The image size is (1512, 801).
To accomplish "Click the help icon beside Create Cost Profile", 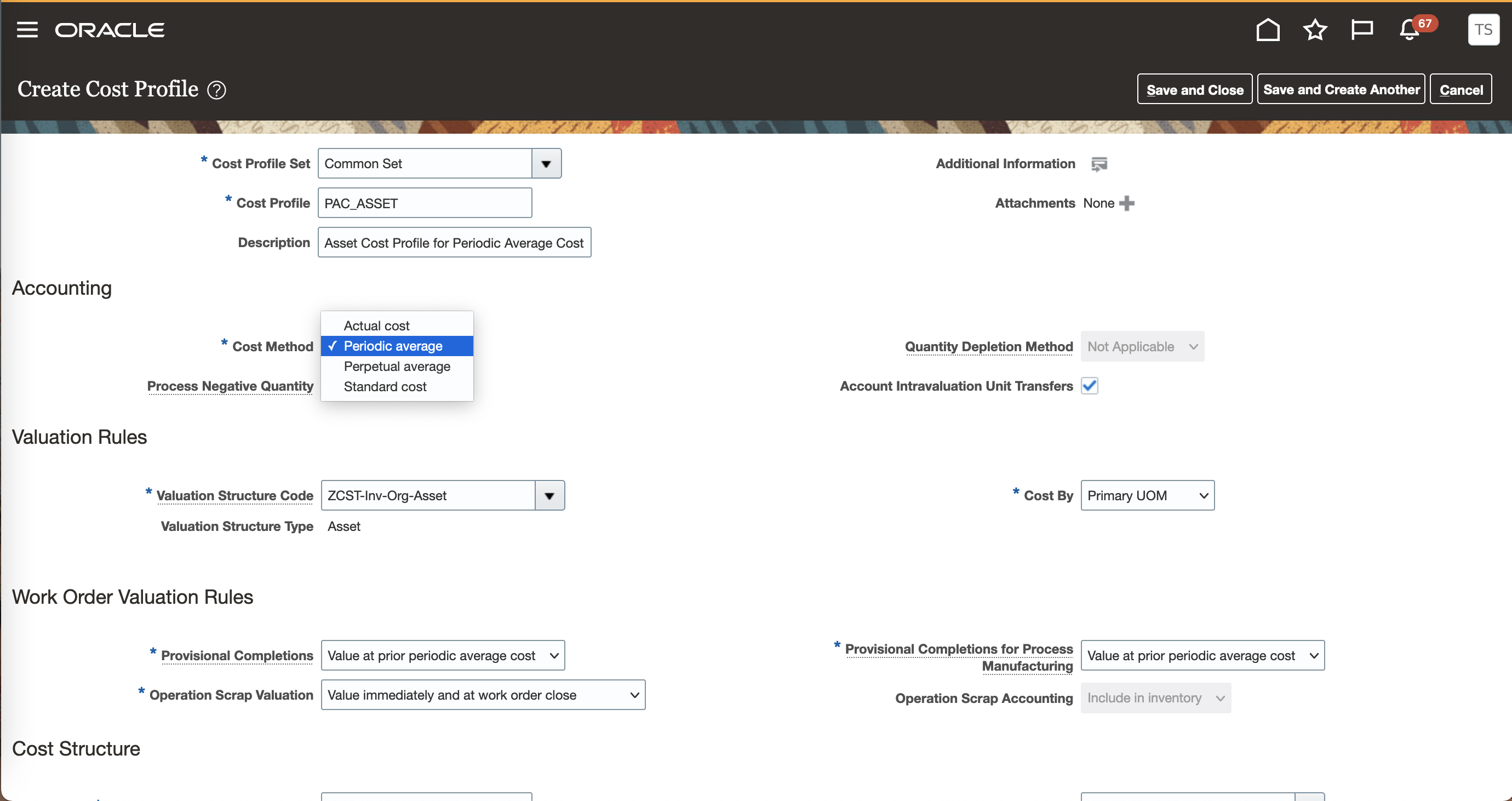I will coord(216,90).
